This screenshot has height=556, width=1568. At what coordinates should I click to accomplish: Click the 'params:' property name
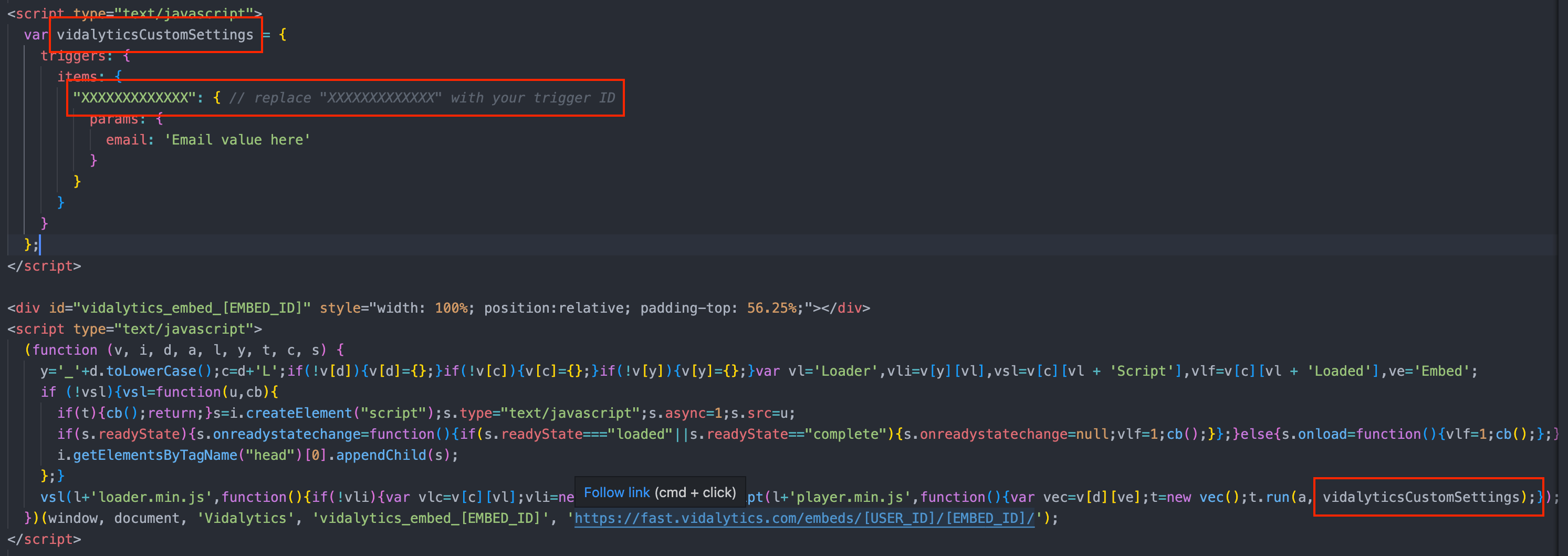coord(118,119)
